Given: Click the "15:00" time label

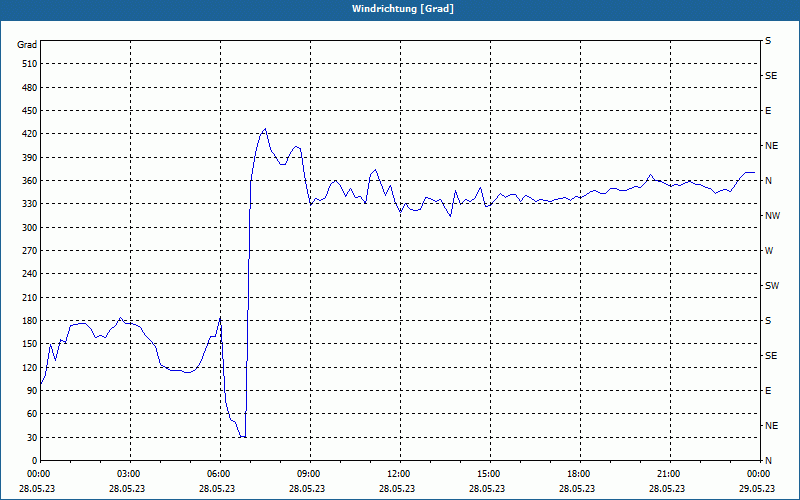Looking at the screenshot, I should pos(489,474).
